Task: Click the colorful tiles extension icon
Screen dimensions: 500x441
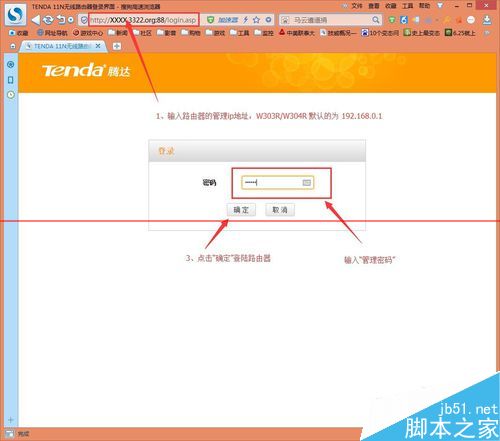Action: tap(416, 20)
